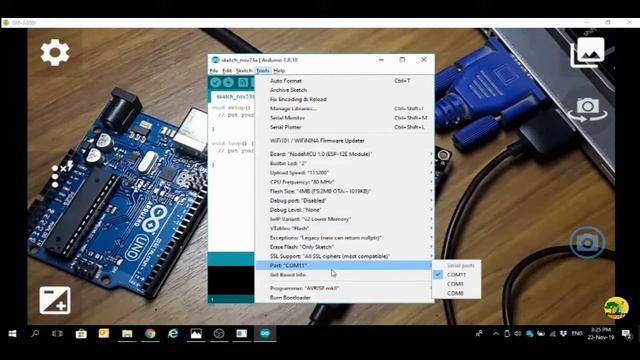Screen dimensions: 640x360
Task: Switch camera with the rotate-camera icon
Action: [x=587, y=109]
